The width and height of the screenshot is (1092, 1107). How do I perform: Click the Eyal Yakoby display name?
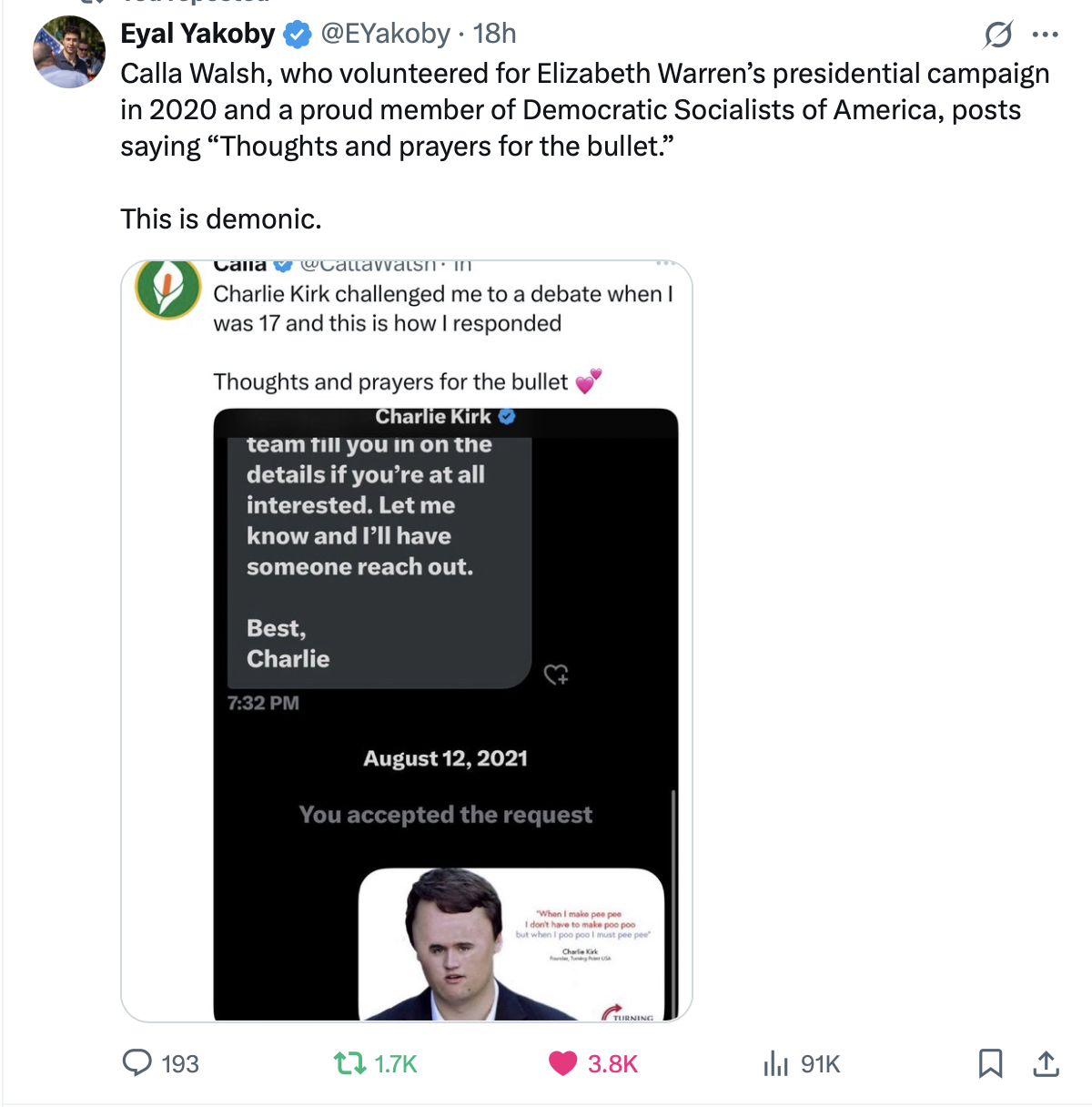(197, 34)
